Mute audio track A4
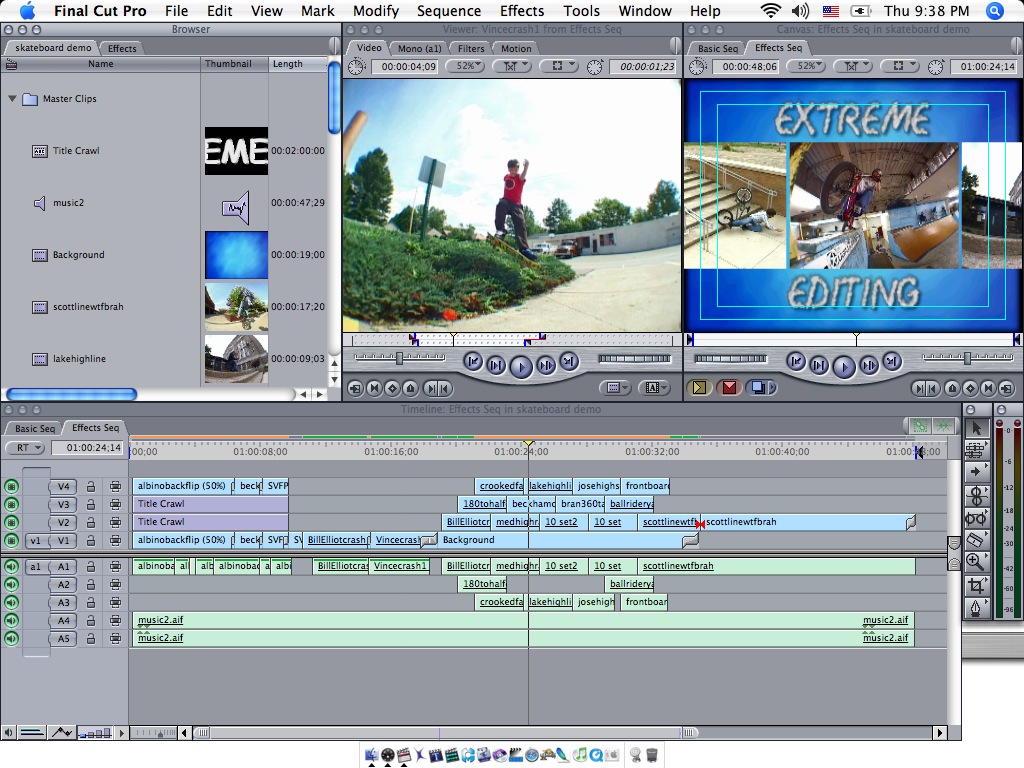Image resolution: width=1024 pixels, height=768 pixels. click(x=11, y=620)
